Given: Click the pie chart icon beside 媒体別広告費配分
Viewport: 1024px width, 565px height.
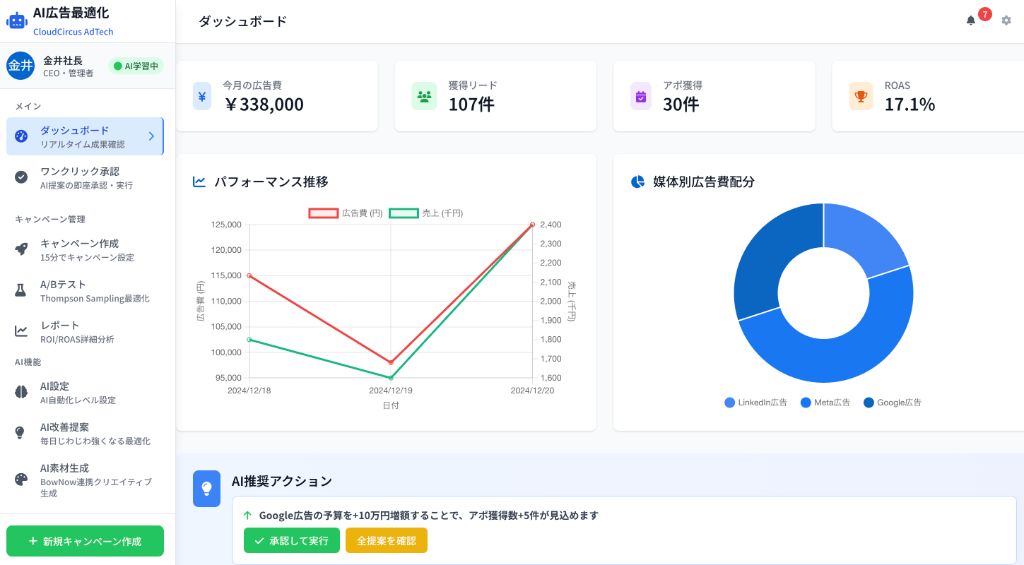Looking at the screenshot, I should click(637, 182).
